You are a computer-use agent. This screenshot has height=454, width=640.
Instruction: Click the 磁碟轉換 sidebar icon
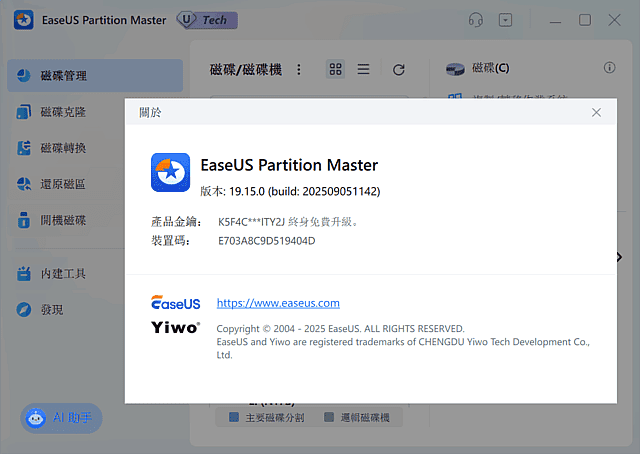pos(24,148)
